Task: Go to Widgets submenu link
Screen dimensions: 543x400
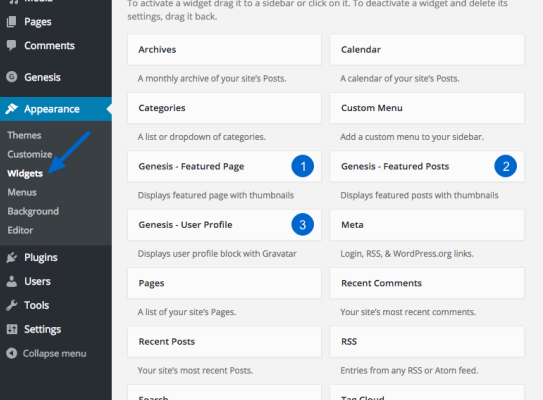Action: pyautogui.click(x=25, y=174)
